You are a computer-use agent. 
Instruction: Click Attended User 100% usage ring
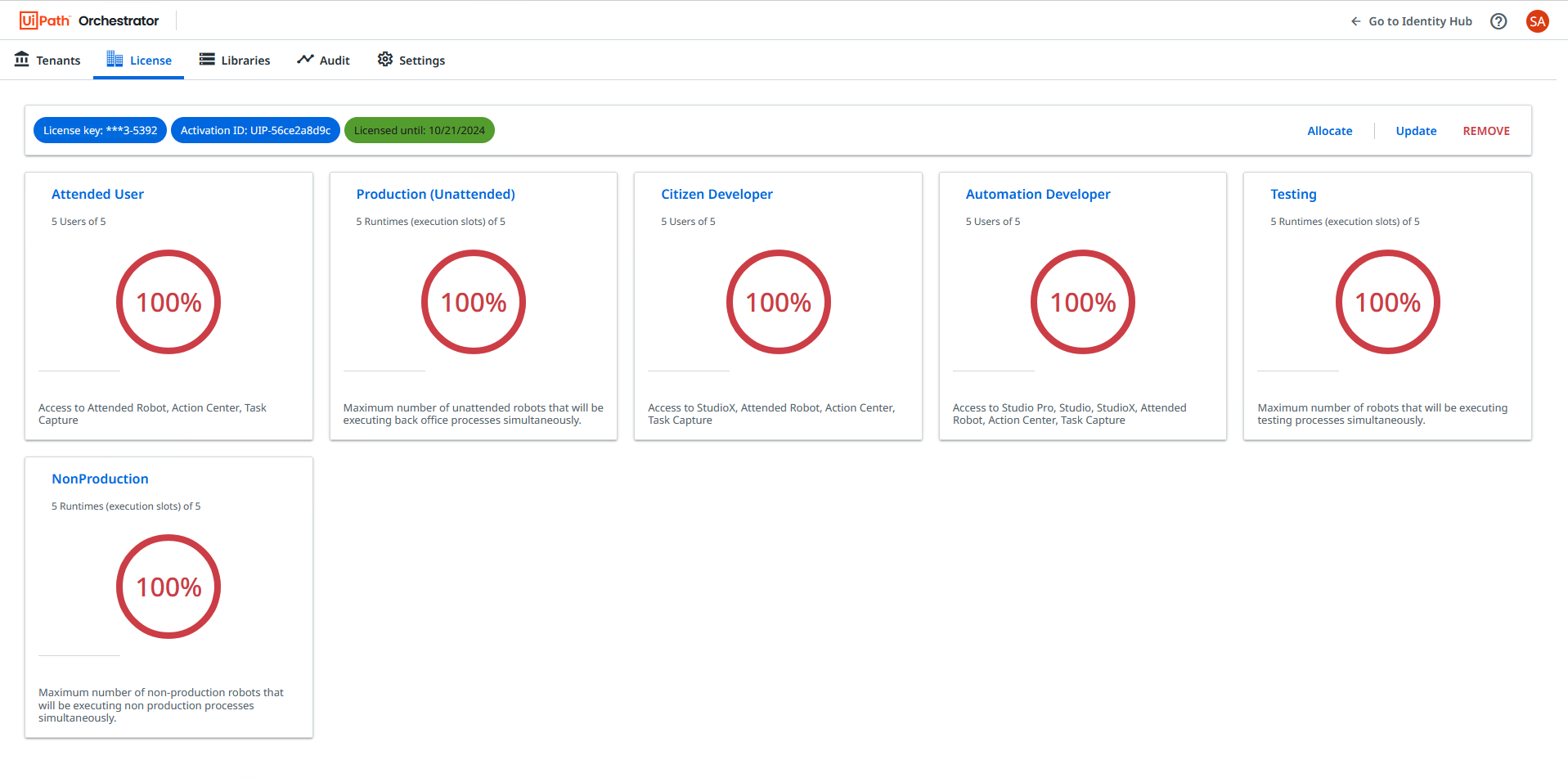pyautogui.click(x=168, y=302)
